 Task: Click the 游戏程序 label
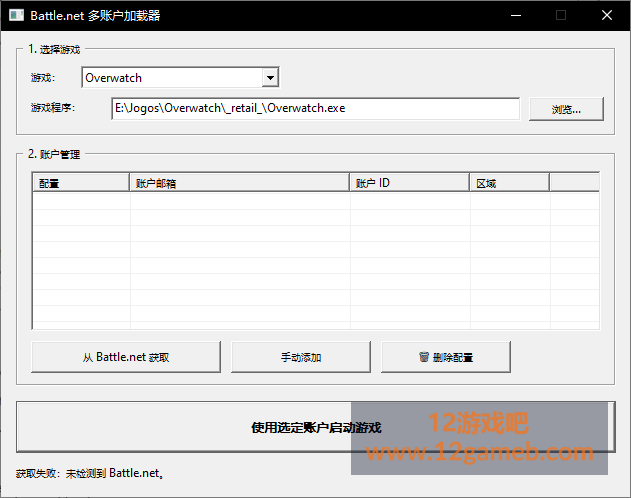click(53, 108)
